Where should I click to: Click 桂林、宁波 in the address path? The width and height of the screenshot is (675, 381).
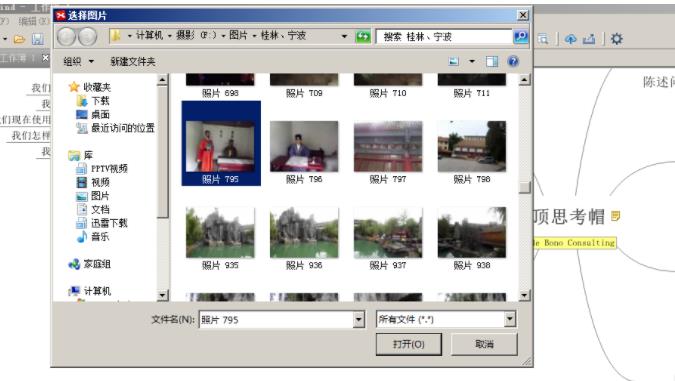click(x=283, y=36)
